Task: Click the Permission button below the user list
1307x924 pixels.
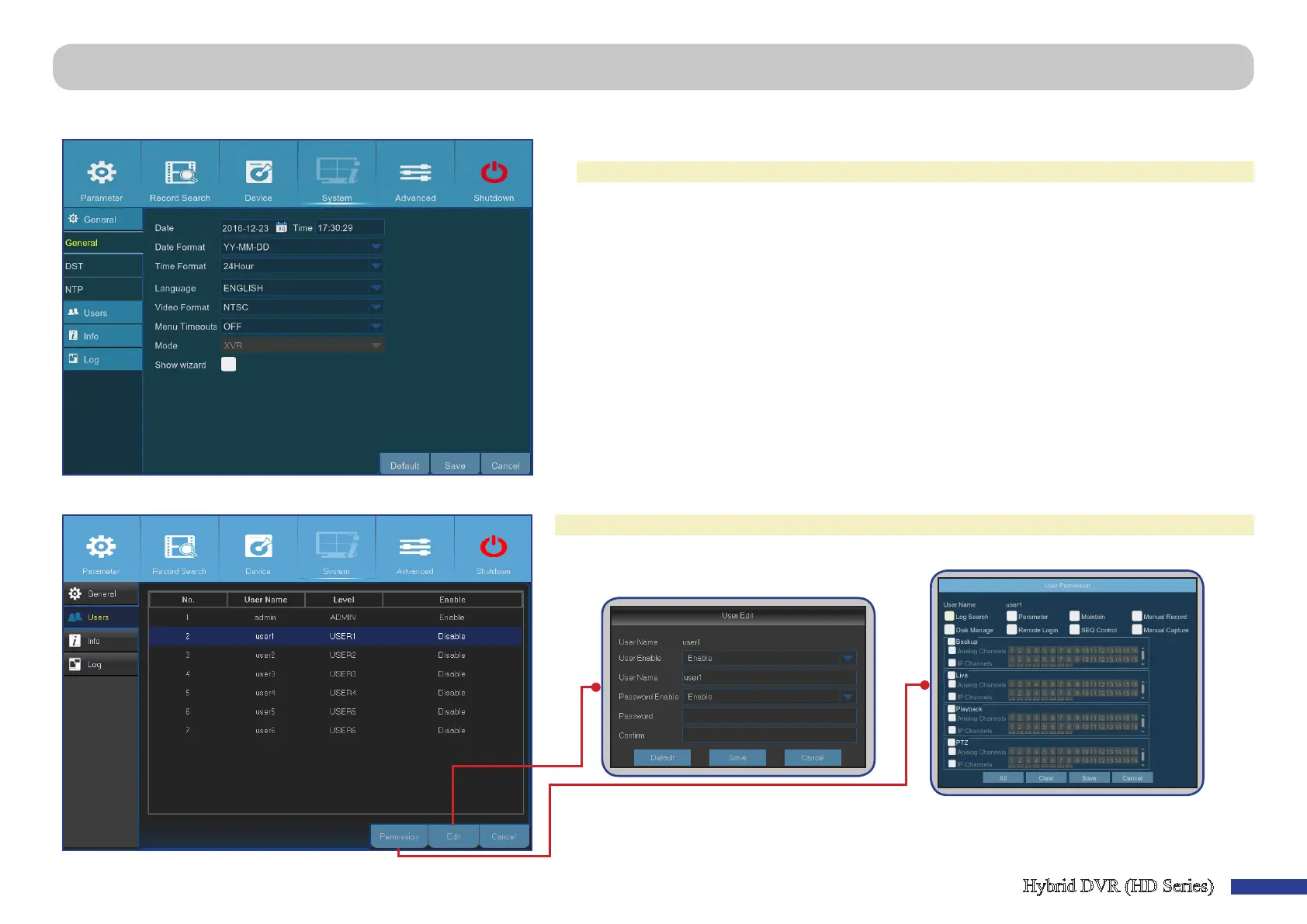Action: 400,836
